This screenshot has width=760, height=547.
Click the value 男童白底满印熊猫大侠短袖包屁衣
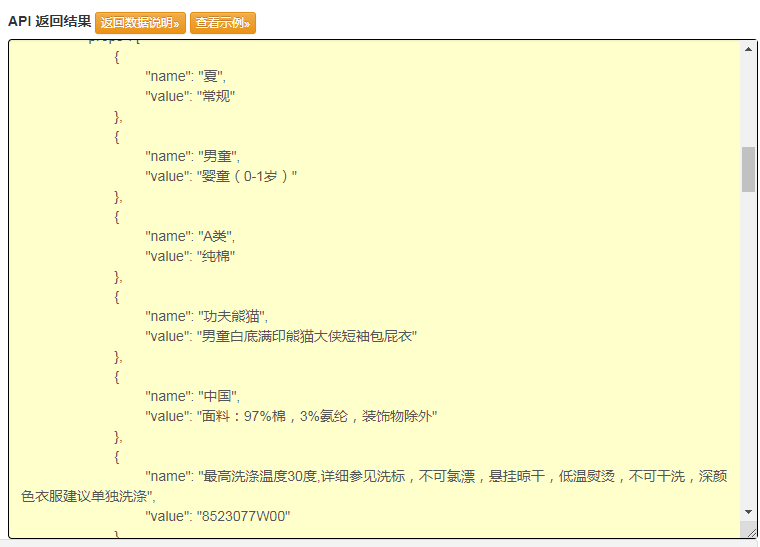coord(306,336)
